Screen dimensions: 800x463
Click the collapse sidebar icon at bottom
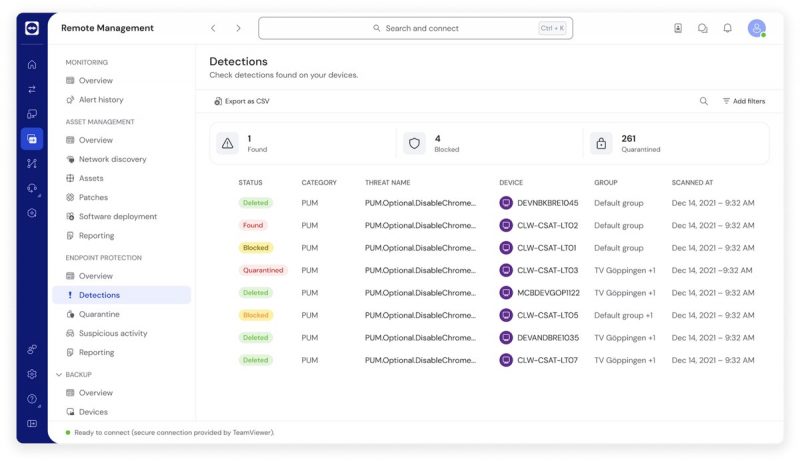(x=32, y=423)
